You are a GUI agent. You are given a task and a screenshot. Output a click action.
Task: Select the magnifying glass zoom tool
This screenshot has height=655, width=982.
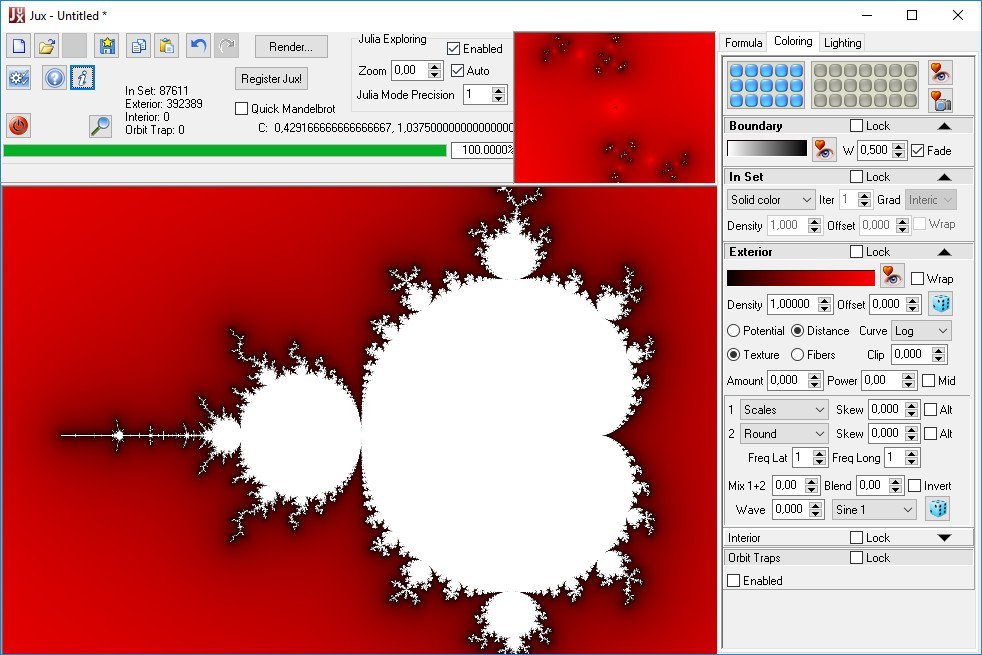tap(100, 125)
